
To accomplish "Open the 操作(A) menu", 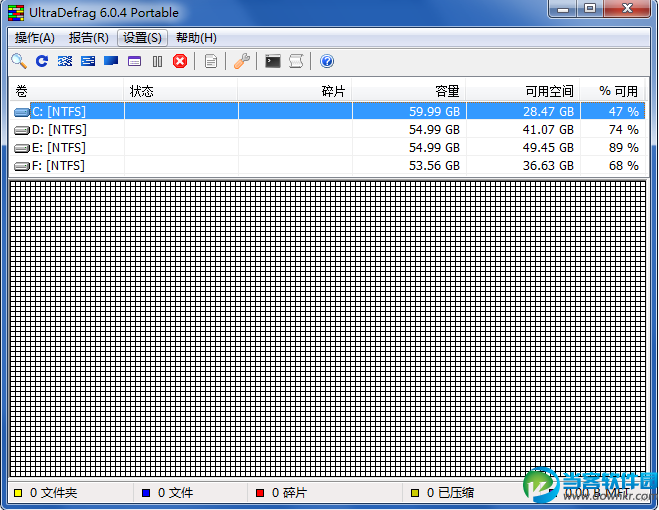I will (x=34, y=38).
